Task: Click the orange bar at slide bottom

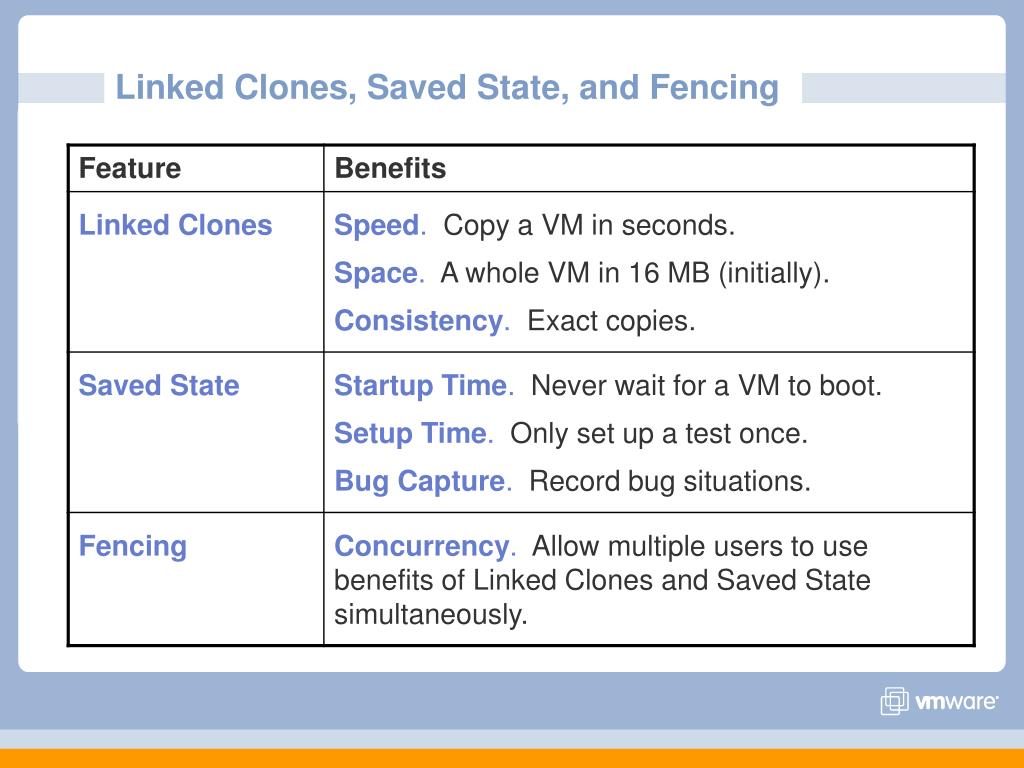Action: pyautogui.click(x=512, y=758)
